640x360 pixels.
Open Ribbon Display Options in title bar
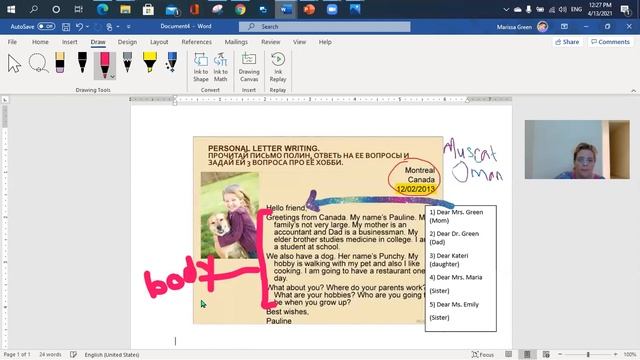564,27
